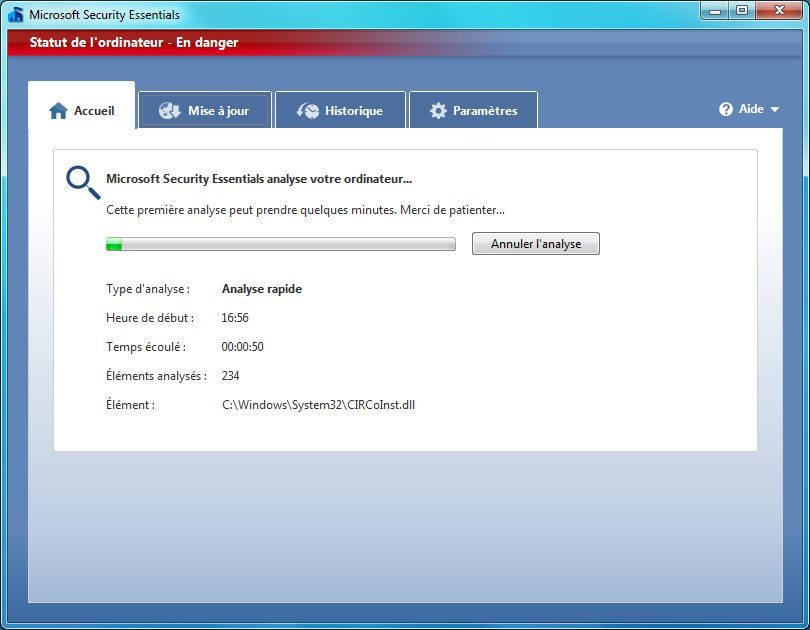Select the Paramètres tab
This screenshot has height=630, width=810.
pos(485,111)
